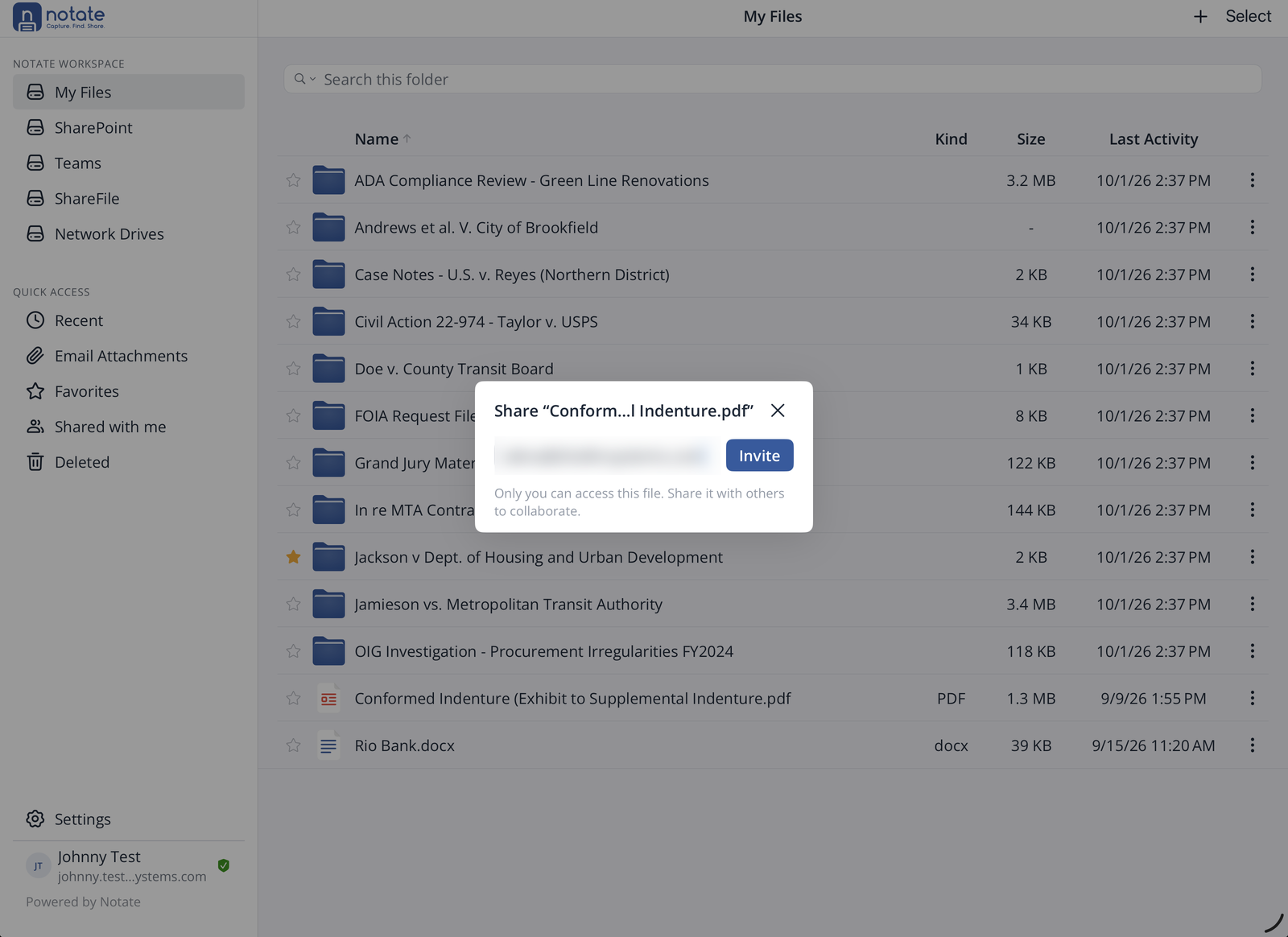Star the Conformed Indenture PDF
The height and width of the screenshot is (937, 1288).
[x=293, y=698]
